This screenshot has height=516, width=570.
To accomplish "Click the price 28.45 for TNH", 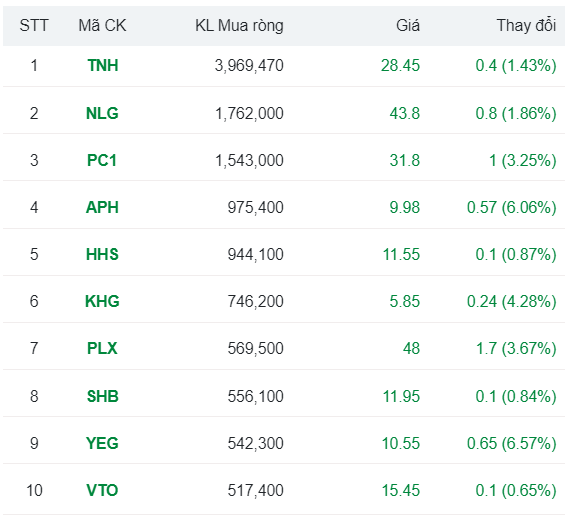I will click(x=400, y=66).
